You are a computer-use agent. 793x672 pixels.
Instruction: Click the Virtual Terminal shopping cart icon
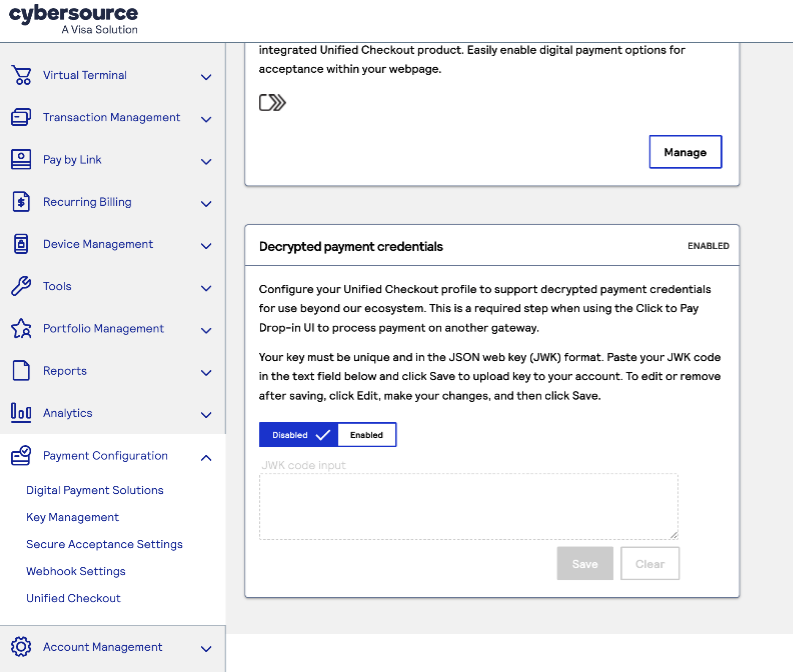21,76
